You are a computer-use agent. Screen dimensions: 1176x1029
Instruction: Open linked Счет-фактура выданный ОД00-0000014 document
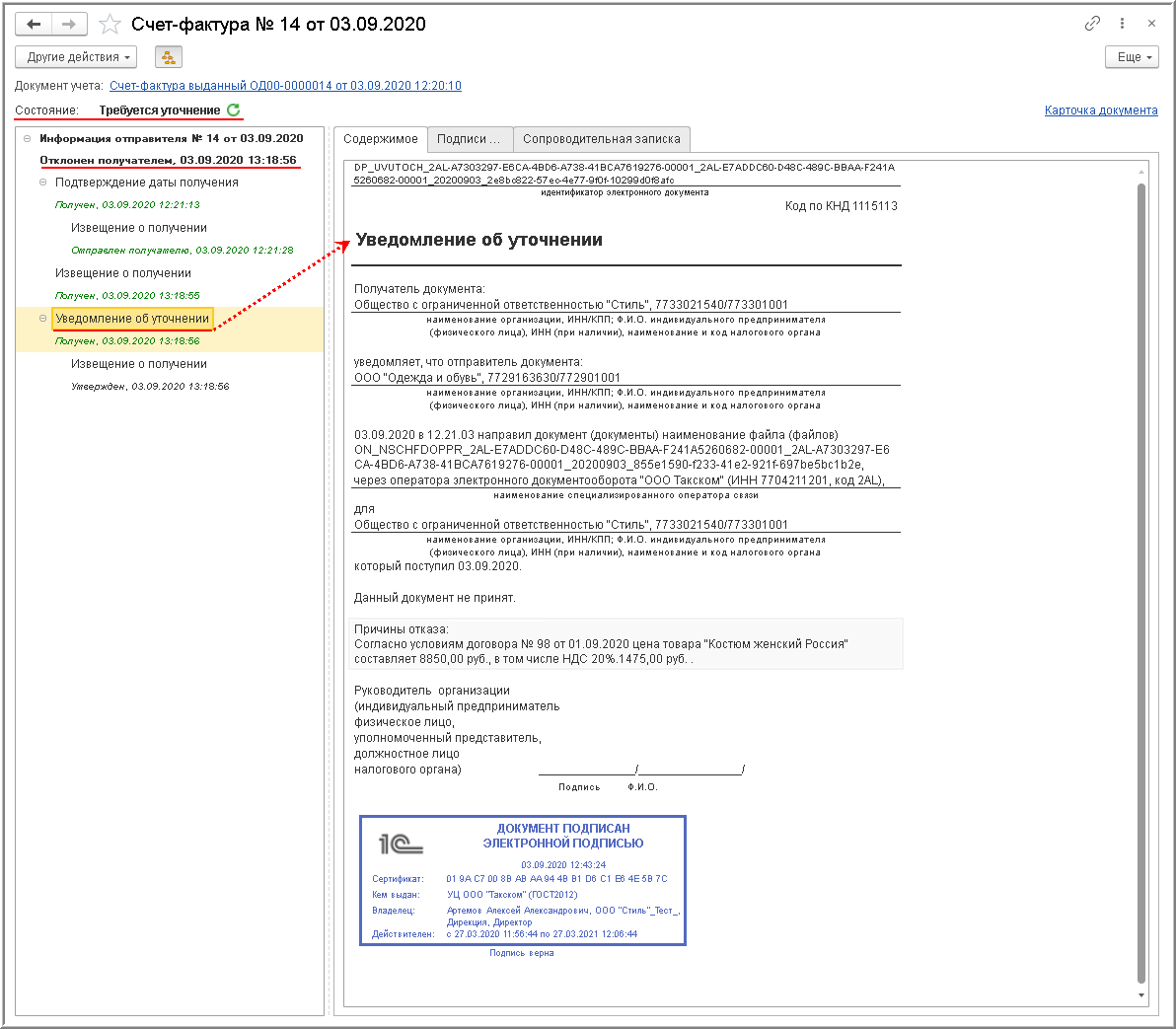[x=285, y=86]
